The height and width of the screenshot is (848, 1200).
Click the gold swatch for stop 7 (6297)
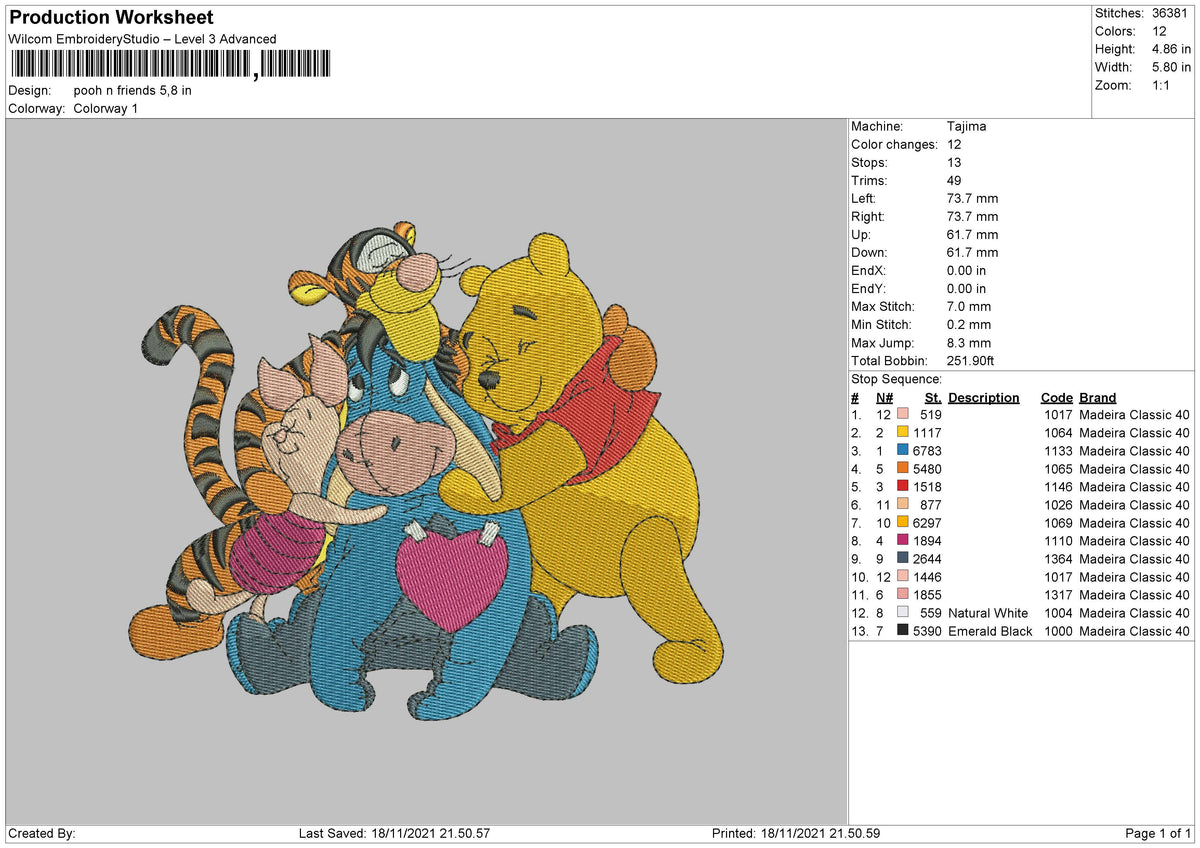tap(903, 523)
